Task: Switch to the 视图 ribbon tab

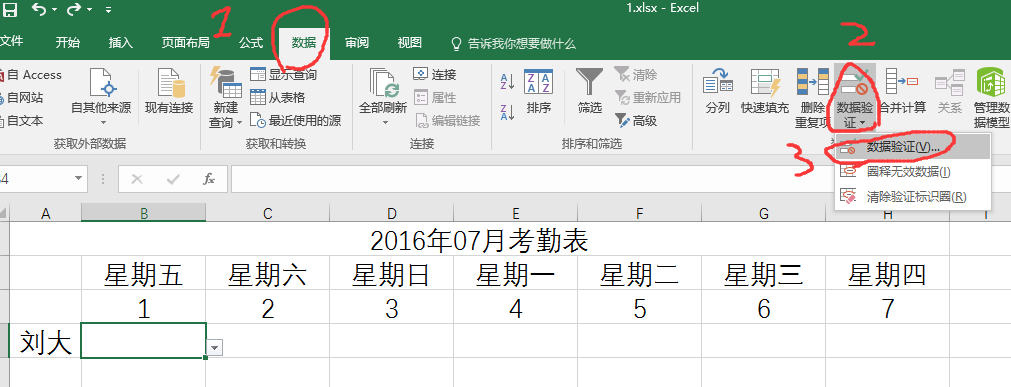Action: click(409, 43)
